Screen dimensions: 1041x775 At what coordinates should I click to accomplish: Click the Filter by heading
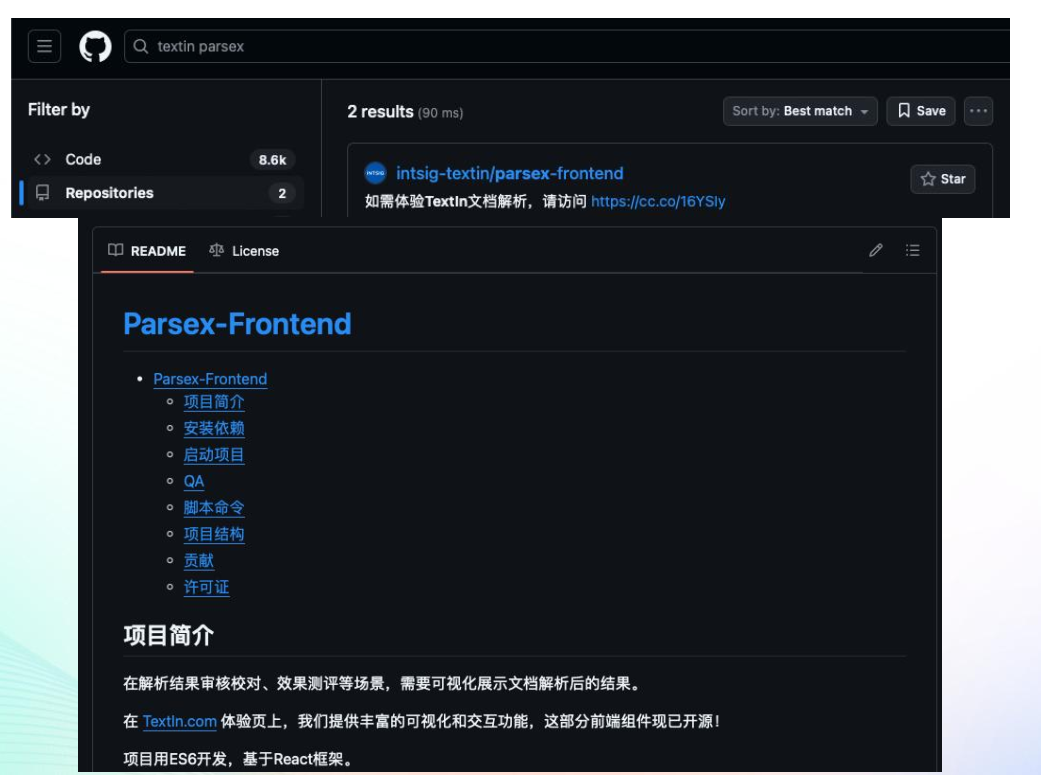(x=59, y=110)
